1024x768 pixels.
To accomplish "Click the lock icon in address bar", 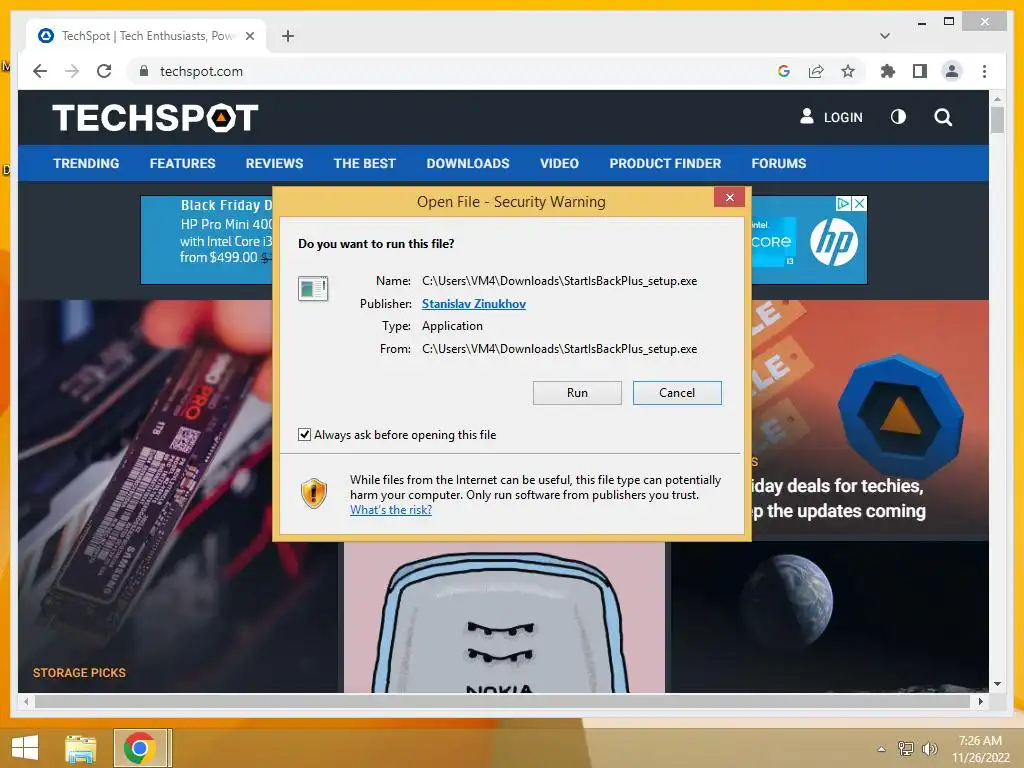I will [144, 71].
